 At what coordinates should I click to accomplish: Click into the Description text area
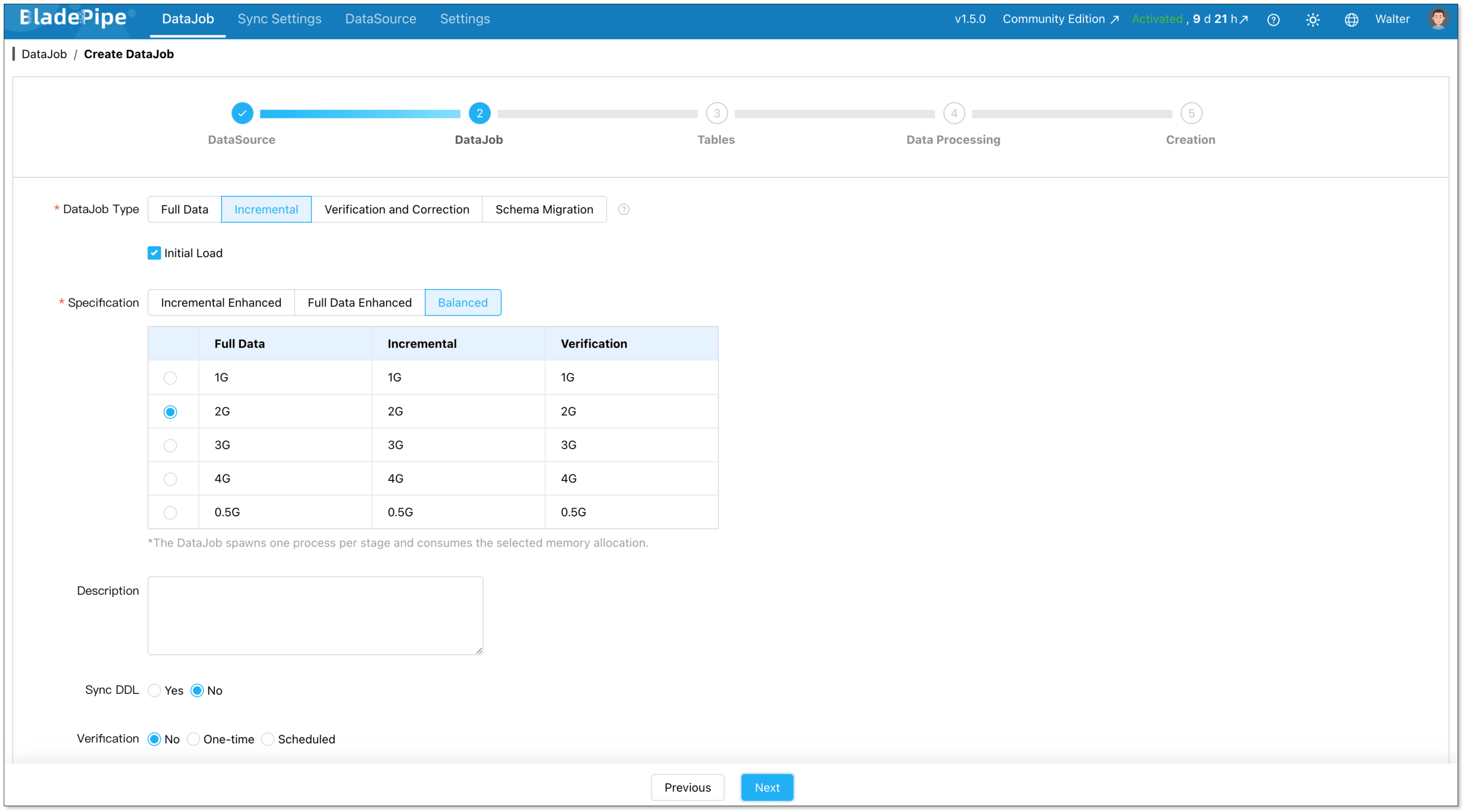(x=315, y=616)
